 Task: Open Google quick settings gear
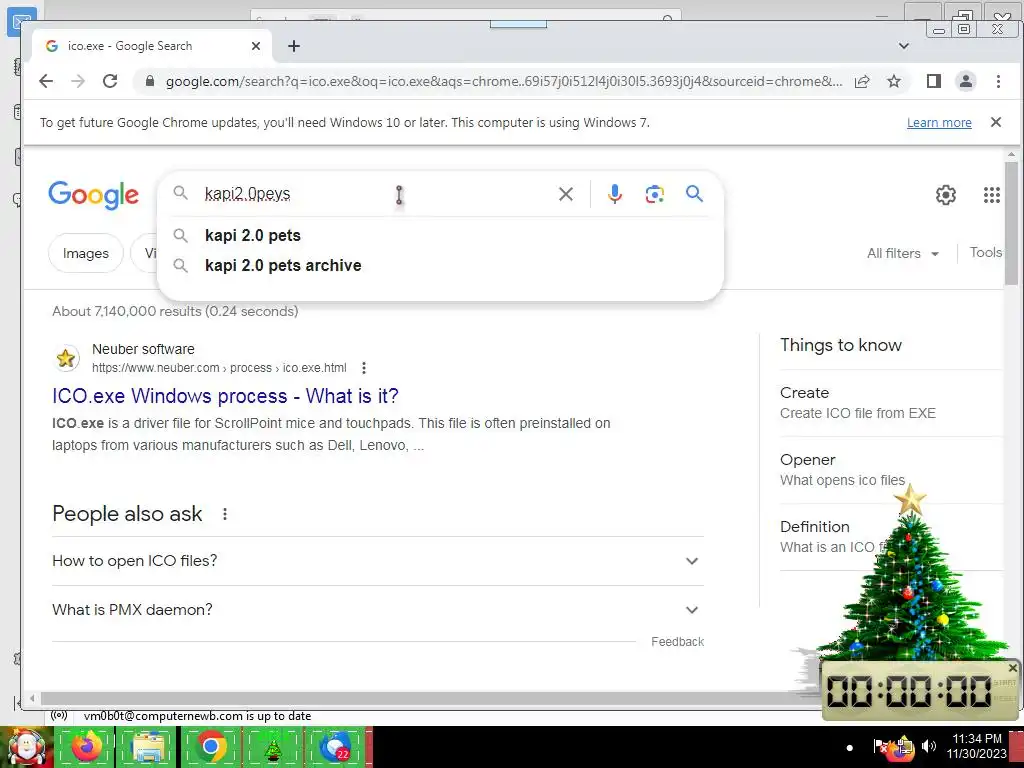coord(946,195)
